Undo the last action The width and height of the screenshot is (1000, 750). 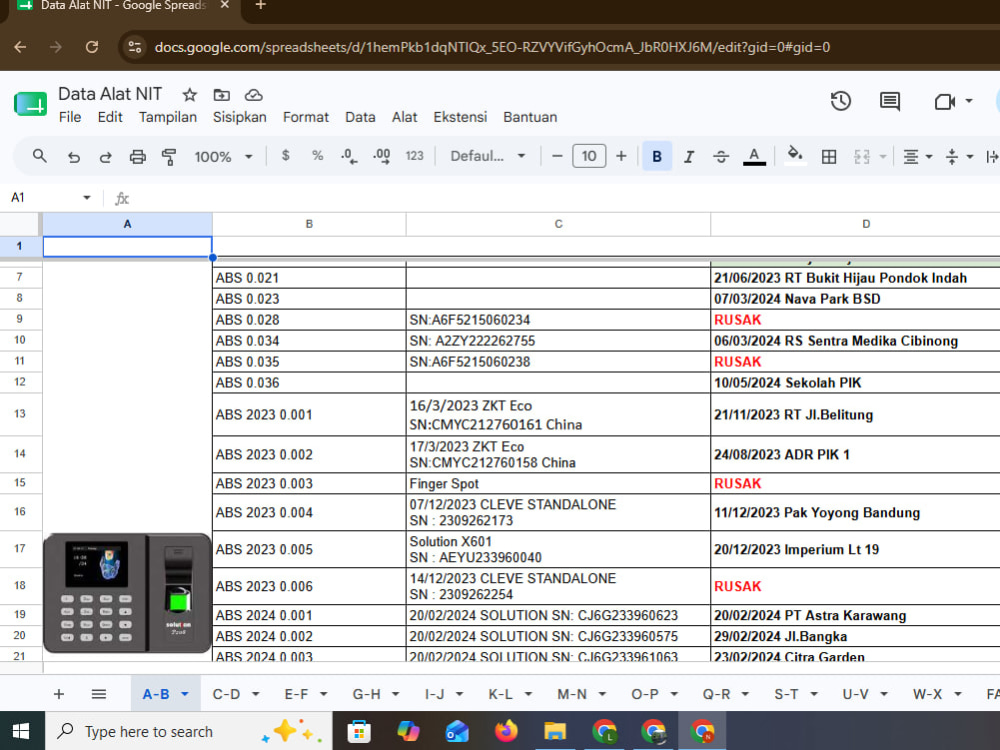click(x=74, y=157)
